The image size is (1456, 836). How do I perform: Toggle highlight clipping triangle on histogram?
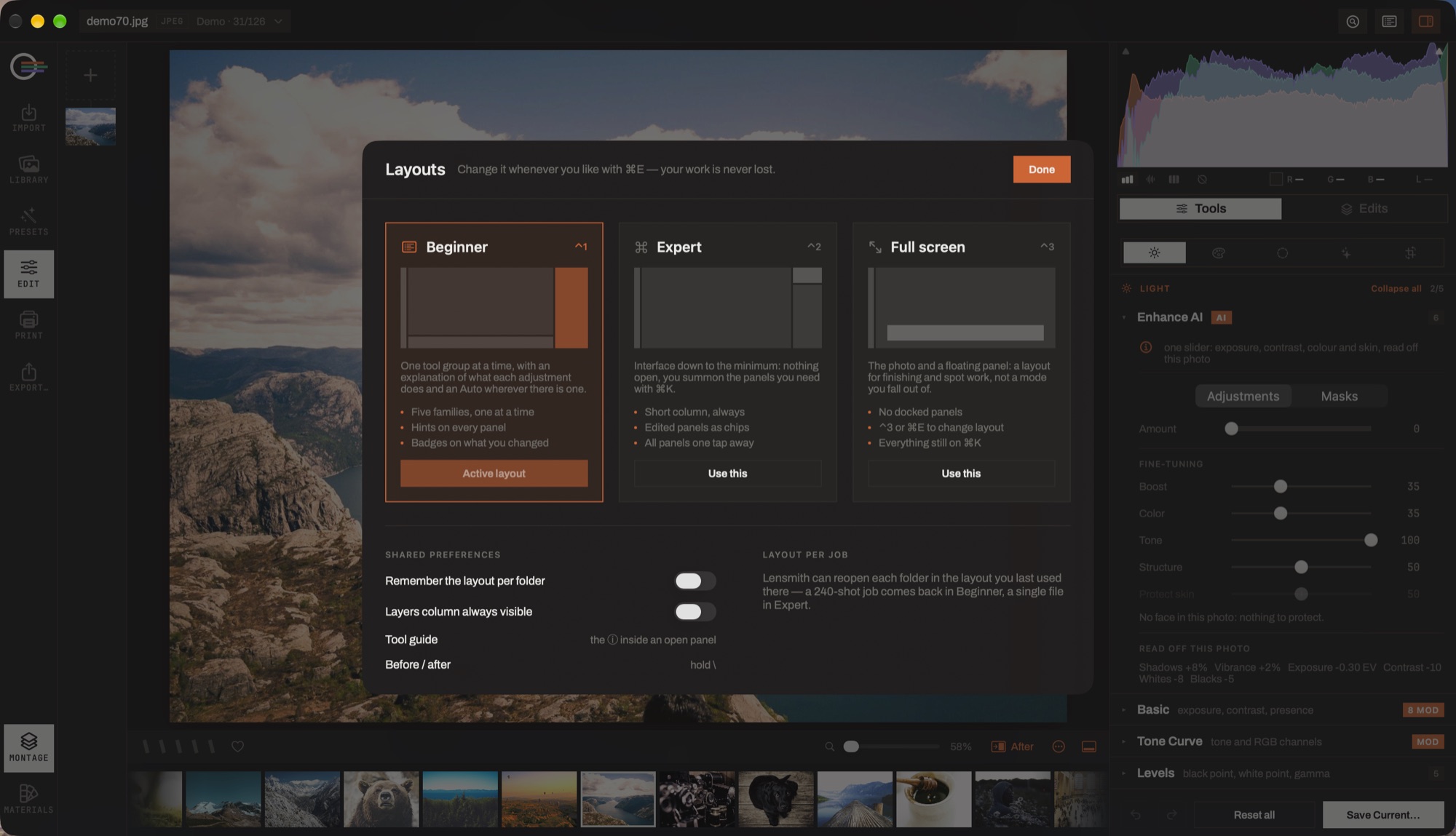(1439, 51)
